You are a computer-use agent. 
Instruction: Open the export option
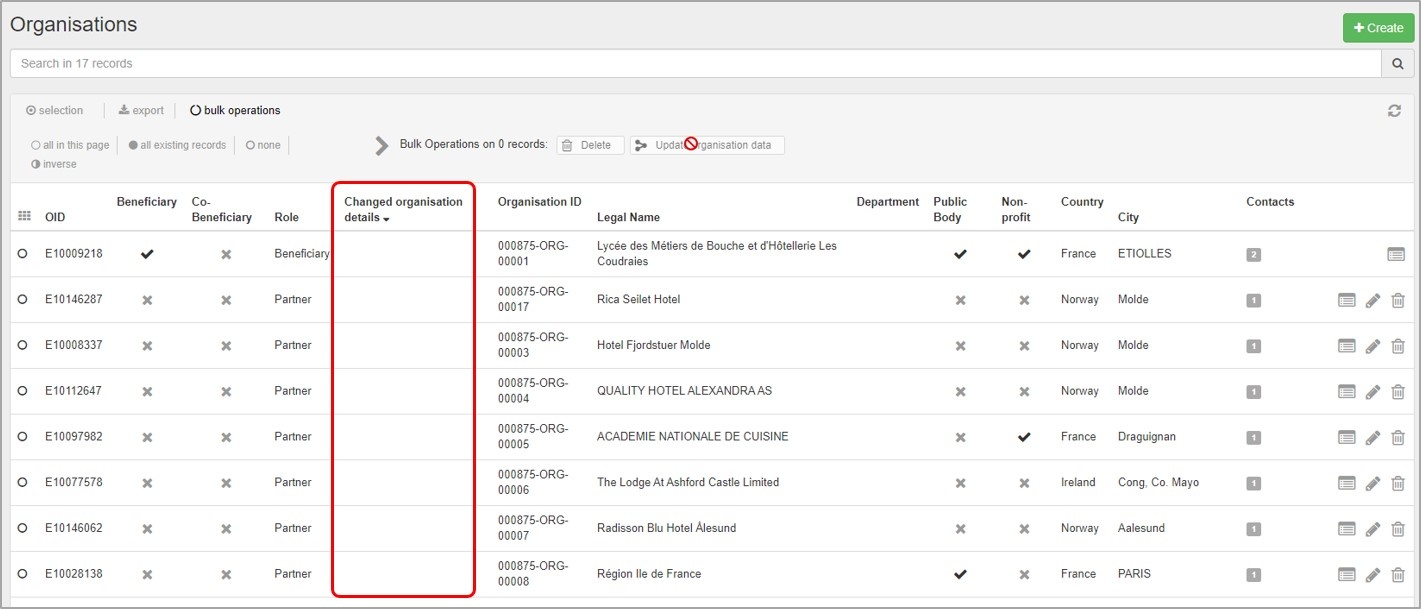[141, 111]
